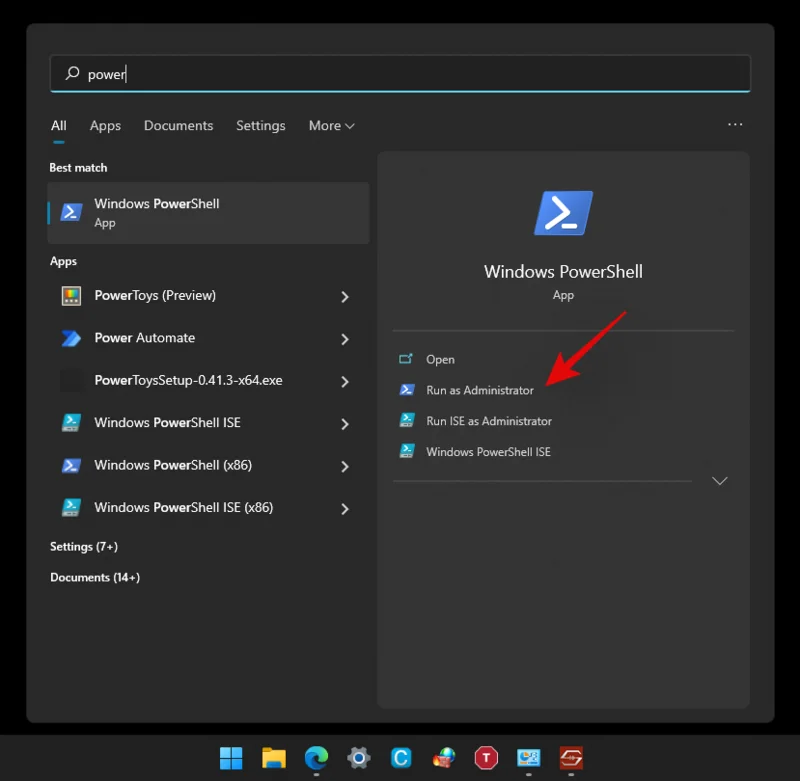The height and width of the screenshot is (781, 800).
Task: Click the Windows PowerShell icon under Best match
Action: (71, 212)
